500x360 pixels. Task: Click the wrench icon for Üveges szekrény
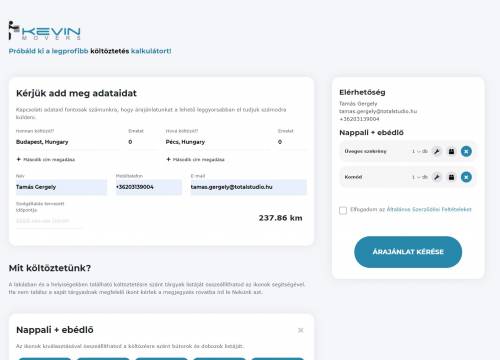(x=436, y=151)
